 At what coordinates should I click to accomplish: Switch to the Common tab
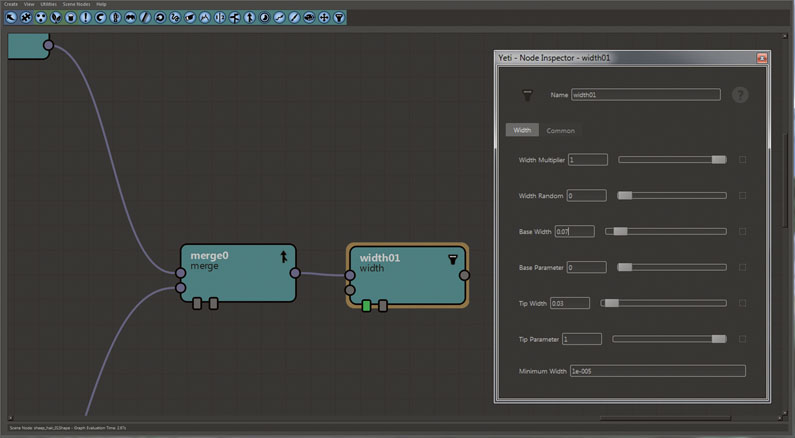[560, 130]
